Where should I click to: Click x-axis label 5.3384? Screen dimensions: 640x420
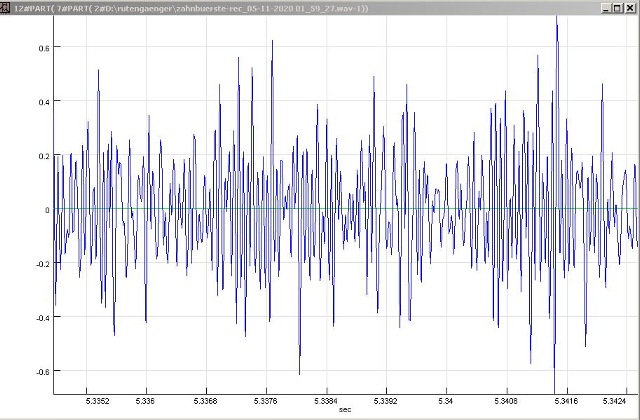coord(326,401)
